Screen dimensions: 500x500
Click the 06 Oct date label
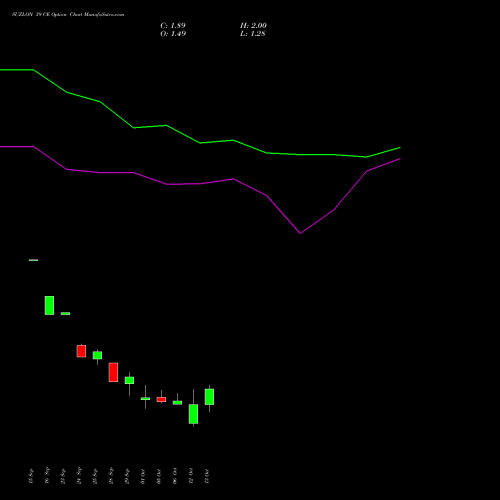point(175,476)
